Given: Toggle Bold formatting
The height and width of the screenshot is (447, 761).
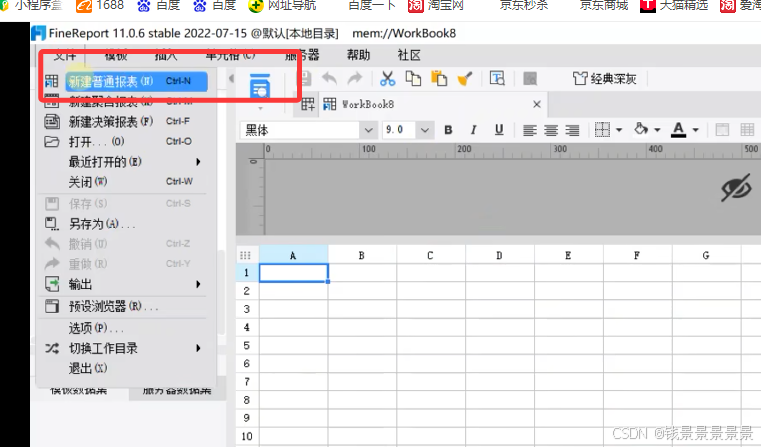Looking at the screenshot, I should click(x=448, y=130).
